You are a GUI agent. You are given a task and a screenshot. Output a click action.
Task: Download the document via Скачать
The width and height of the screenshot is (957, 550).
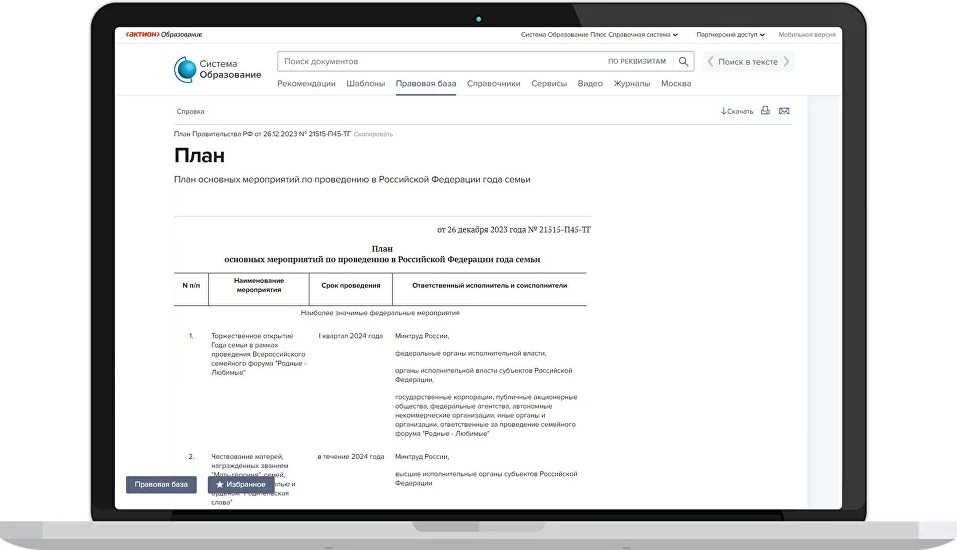(x=737, y=111)
